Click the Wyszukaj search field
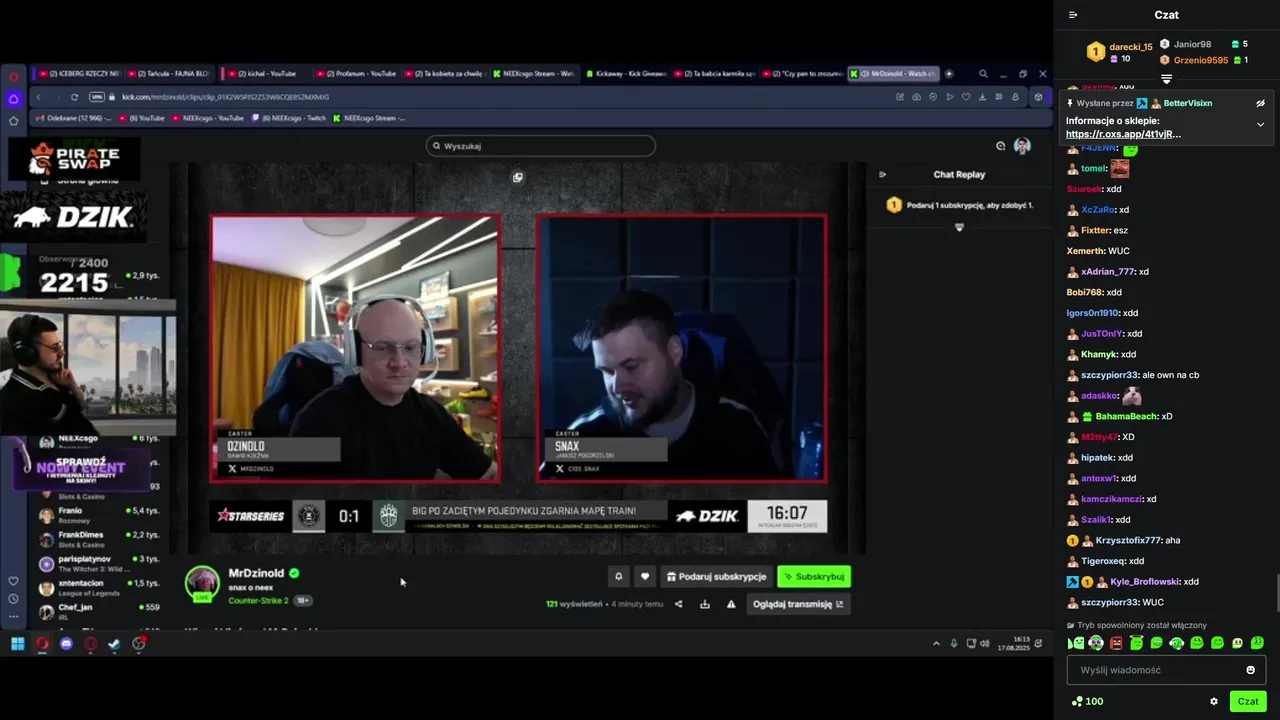1280x720 pixels. 540,146
